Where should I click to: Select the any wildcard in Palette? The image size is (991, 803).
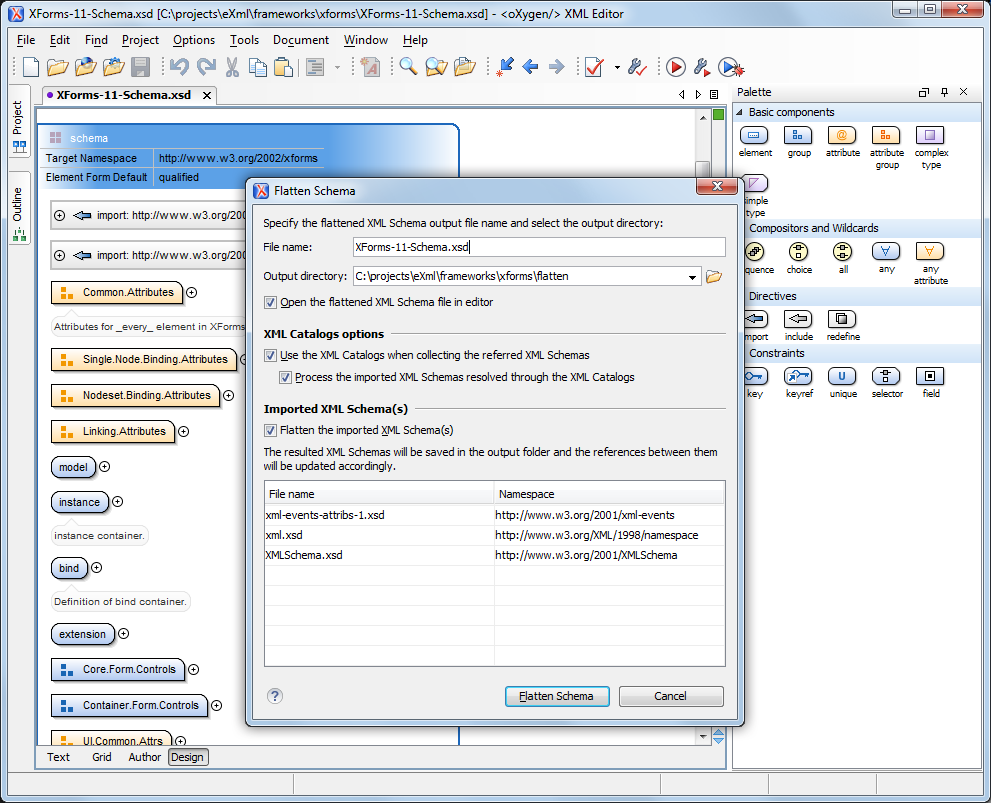886,258
